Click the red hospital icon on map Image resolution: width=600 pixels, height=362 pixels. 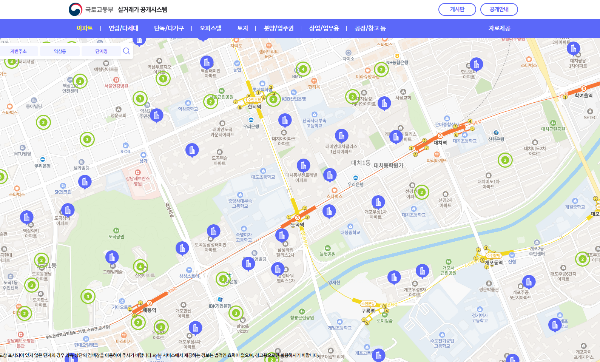click(138, 173)
